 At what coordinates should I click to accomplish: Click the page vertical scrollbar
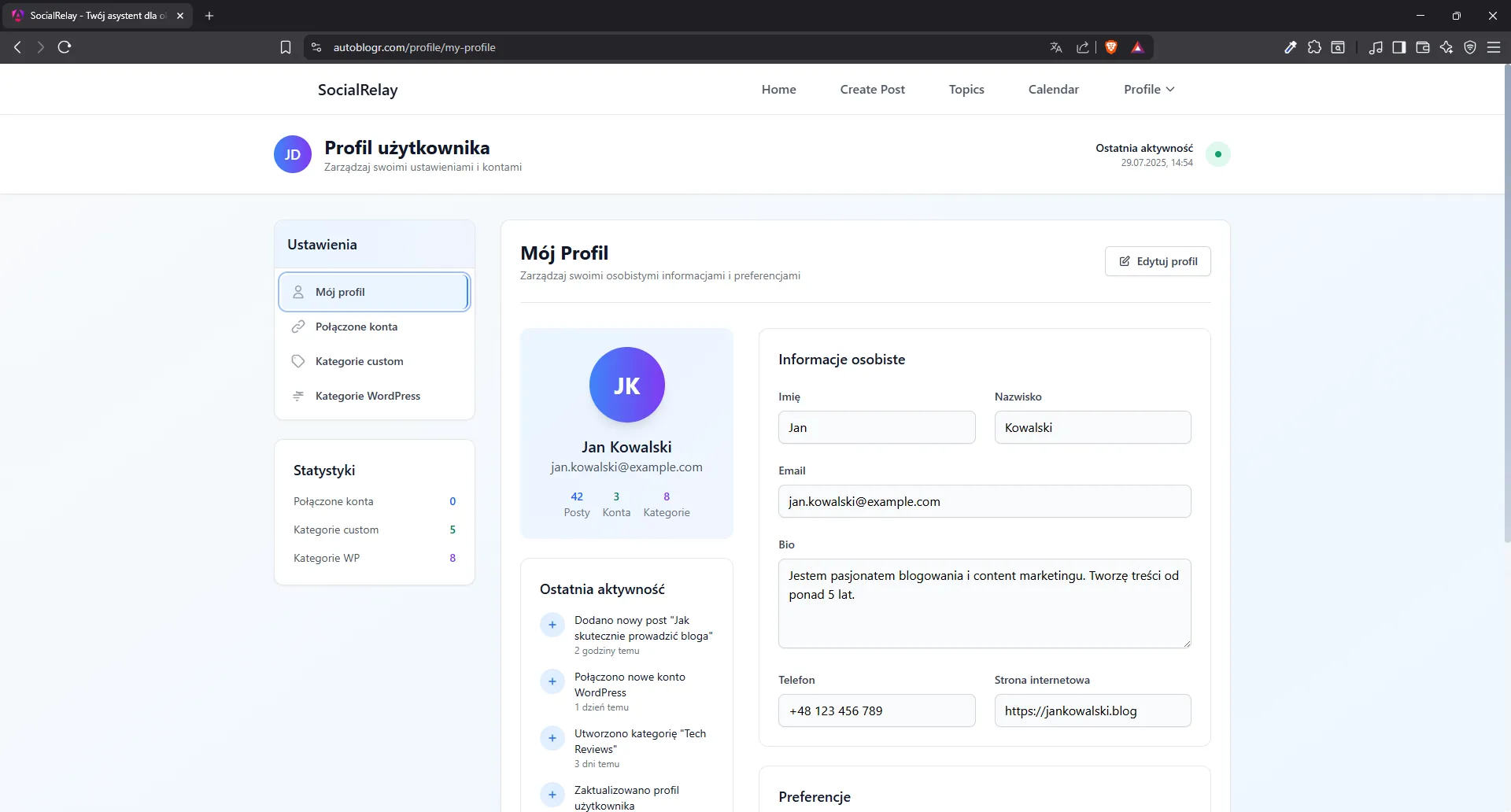click(x=1506, y=315)
